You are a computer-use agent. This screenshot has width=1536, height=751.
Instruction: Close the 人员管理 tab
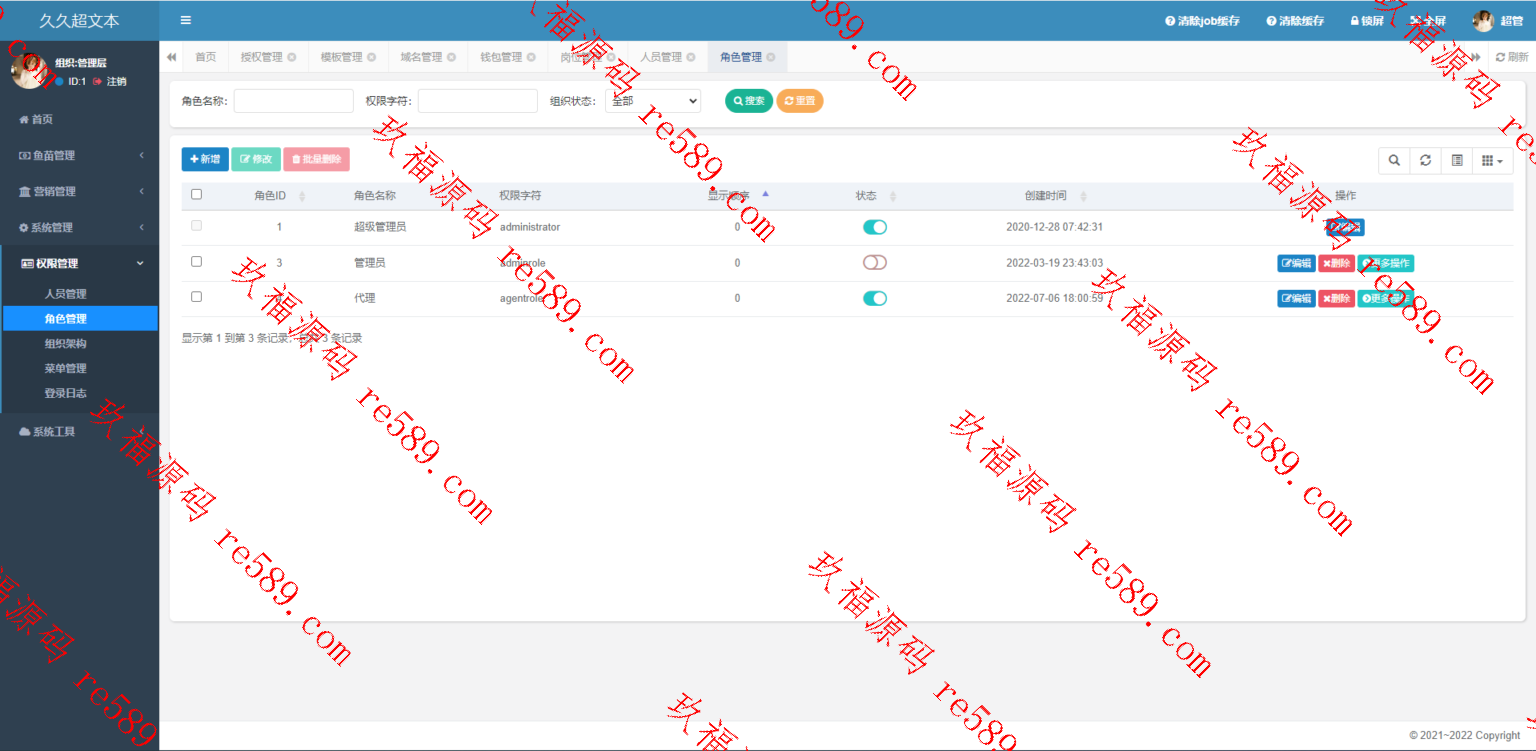tap(691, 57)
